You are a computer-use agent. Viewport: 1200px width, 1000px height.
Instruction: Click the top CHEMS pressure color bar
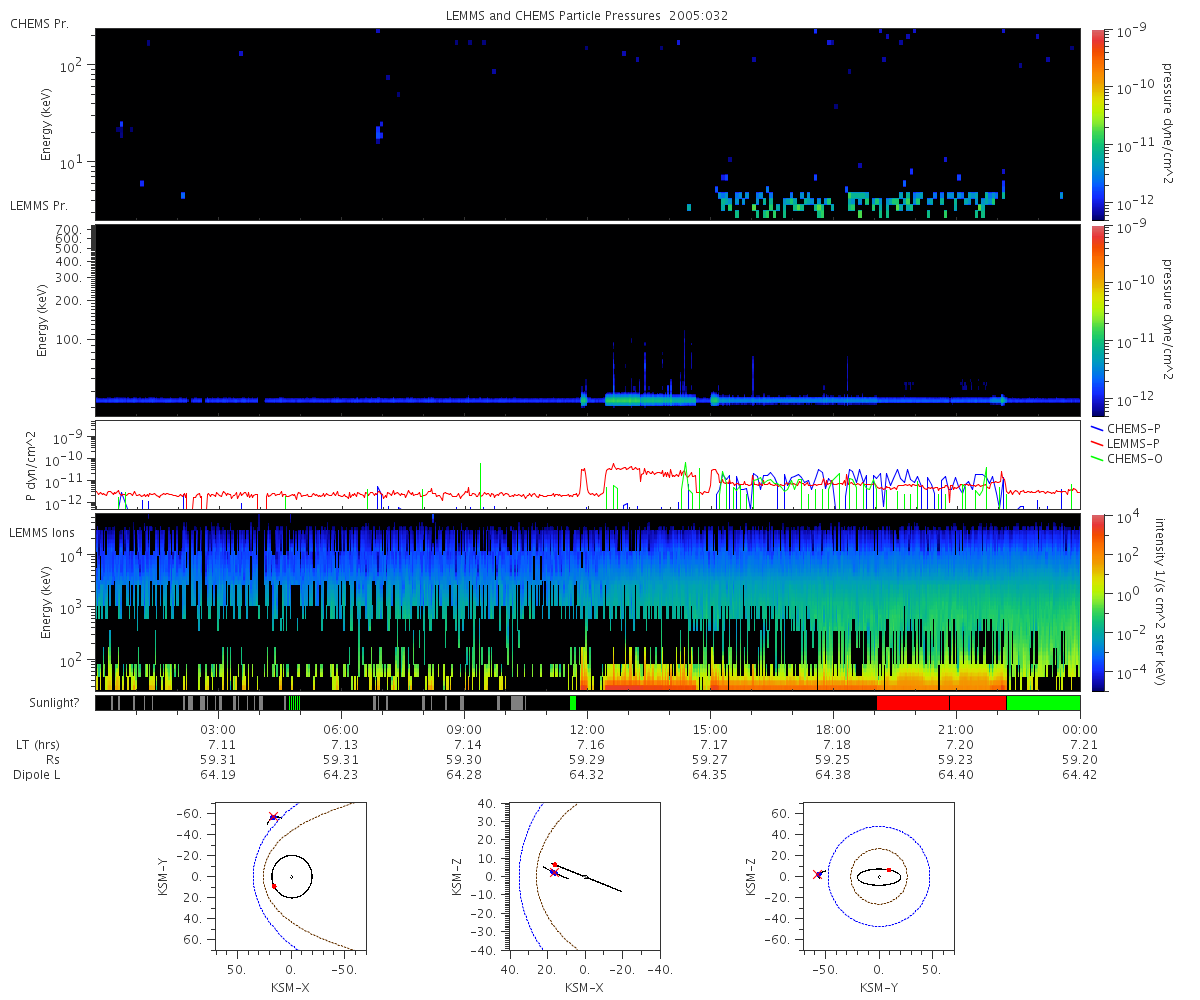point(1097,123)
